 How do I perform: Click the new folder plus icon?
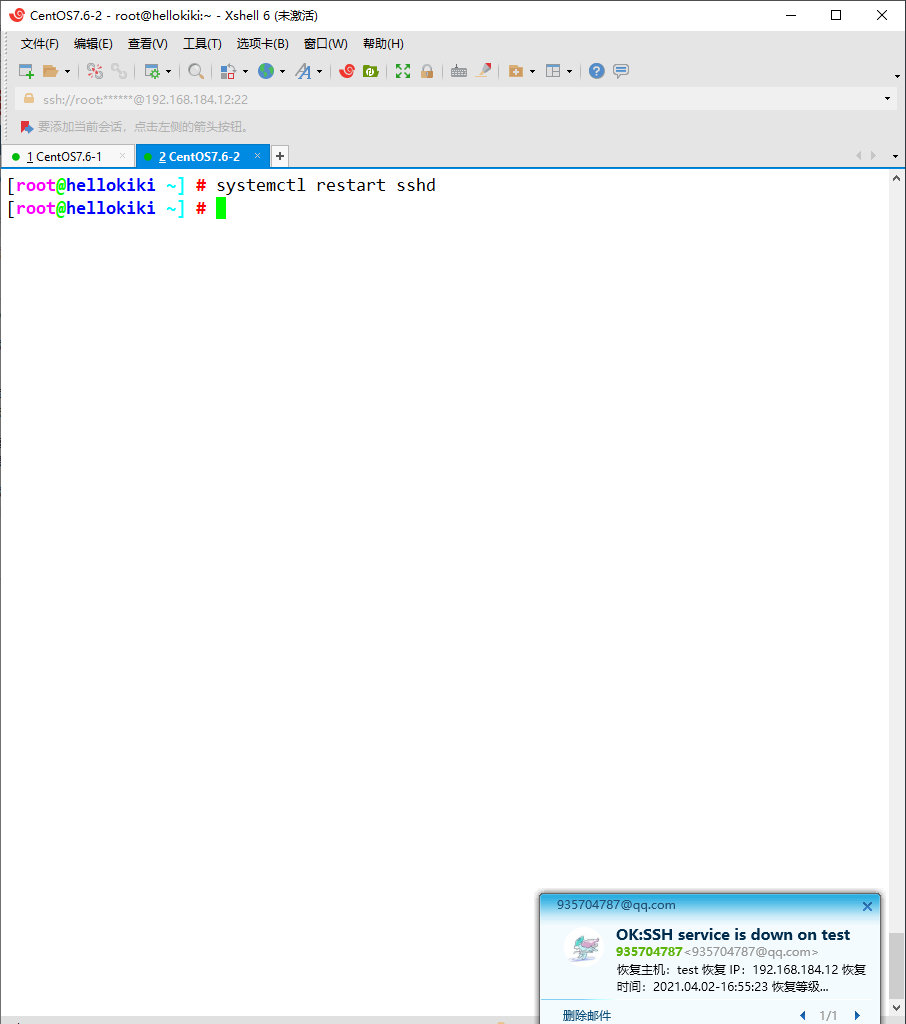click(x=516, y=71)
